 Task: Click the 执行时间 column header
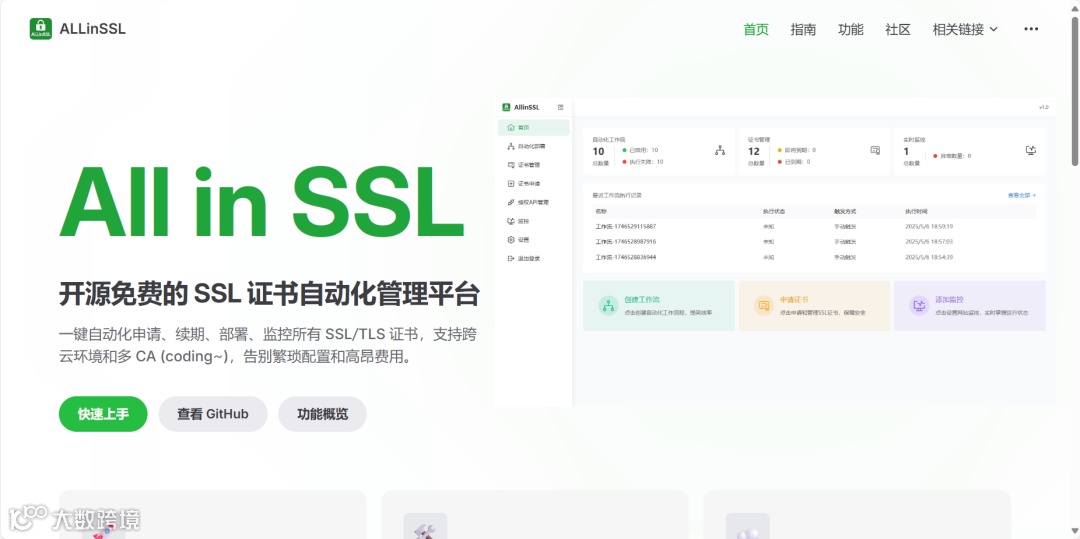917,211
